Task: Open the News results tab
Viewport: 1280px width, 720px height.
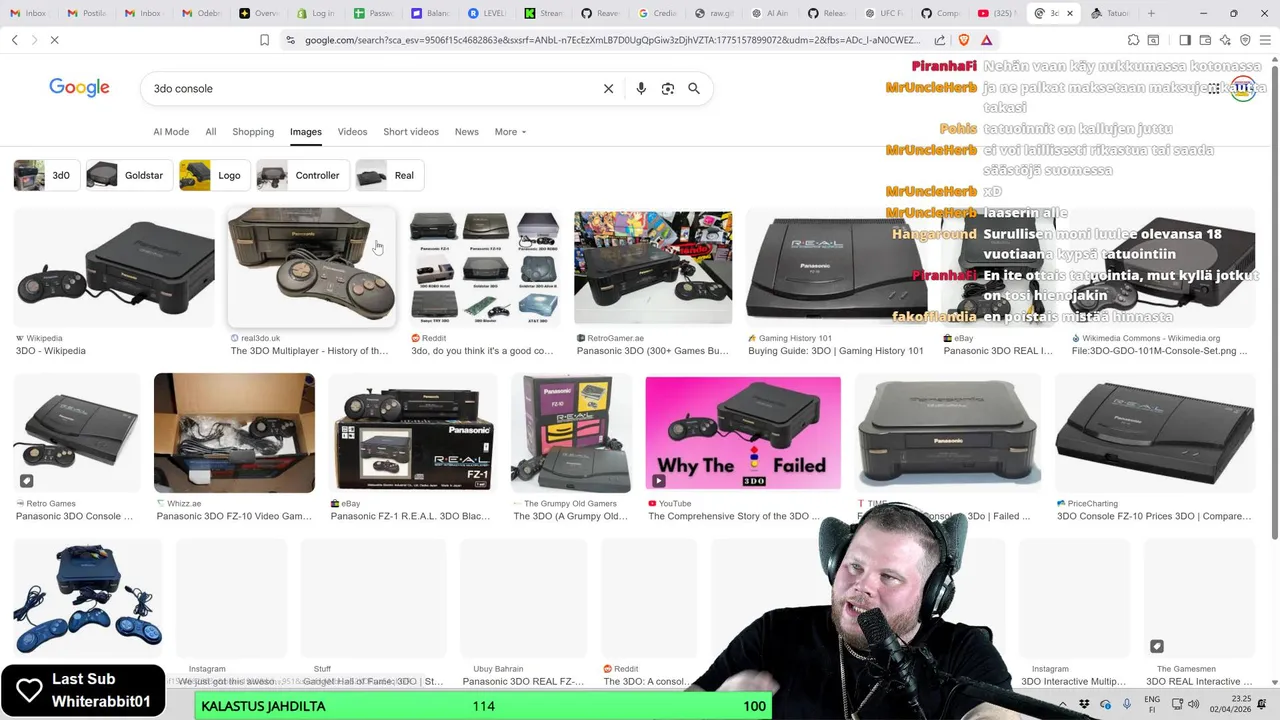Action: tap(466, 132)
